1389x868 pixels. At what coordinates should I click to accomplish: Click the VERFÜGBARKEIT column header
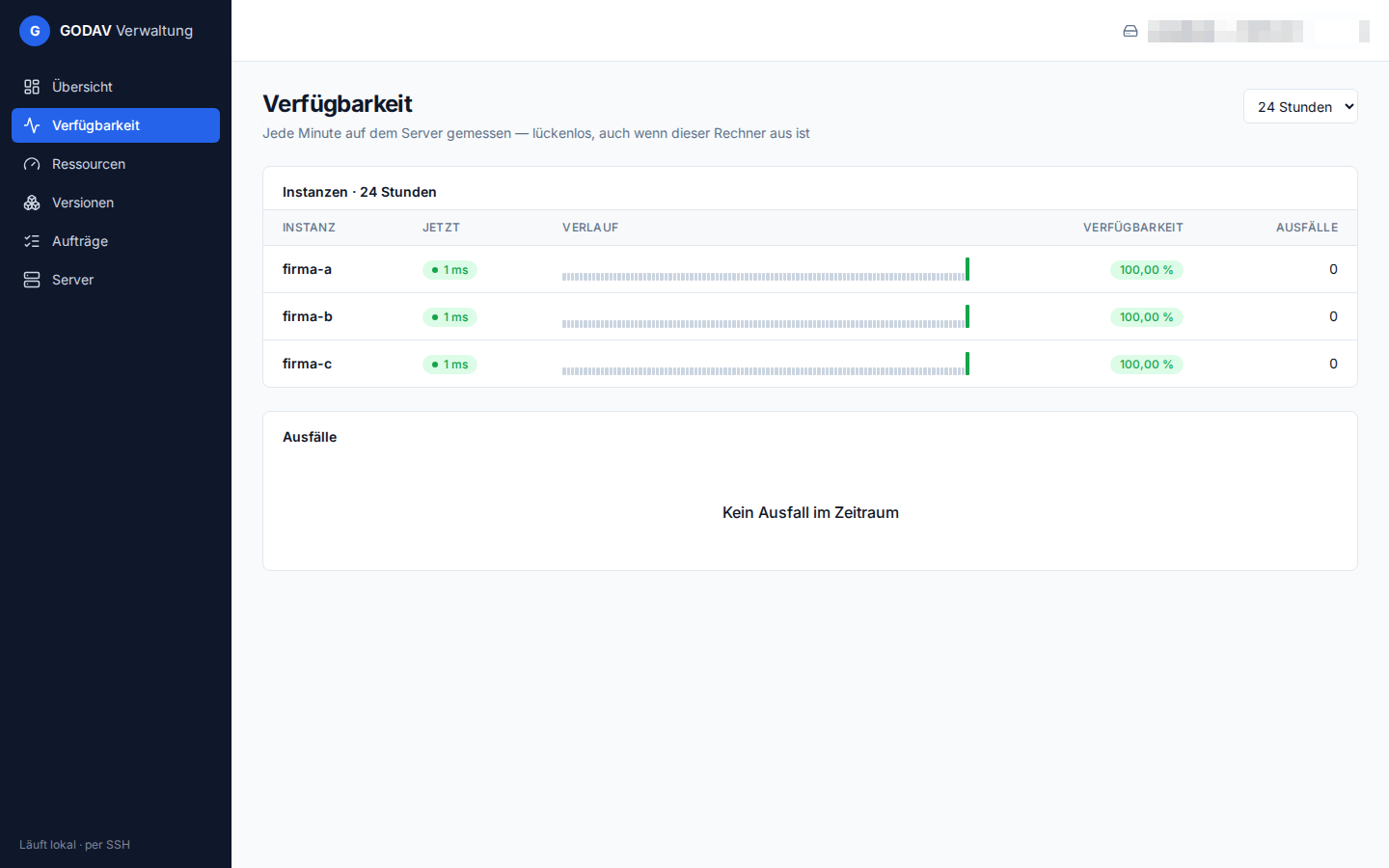(1132, 228)
